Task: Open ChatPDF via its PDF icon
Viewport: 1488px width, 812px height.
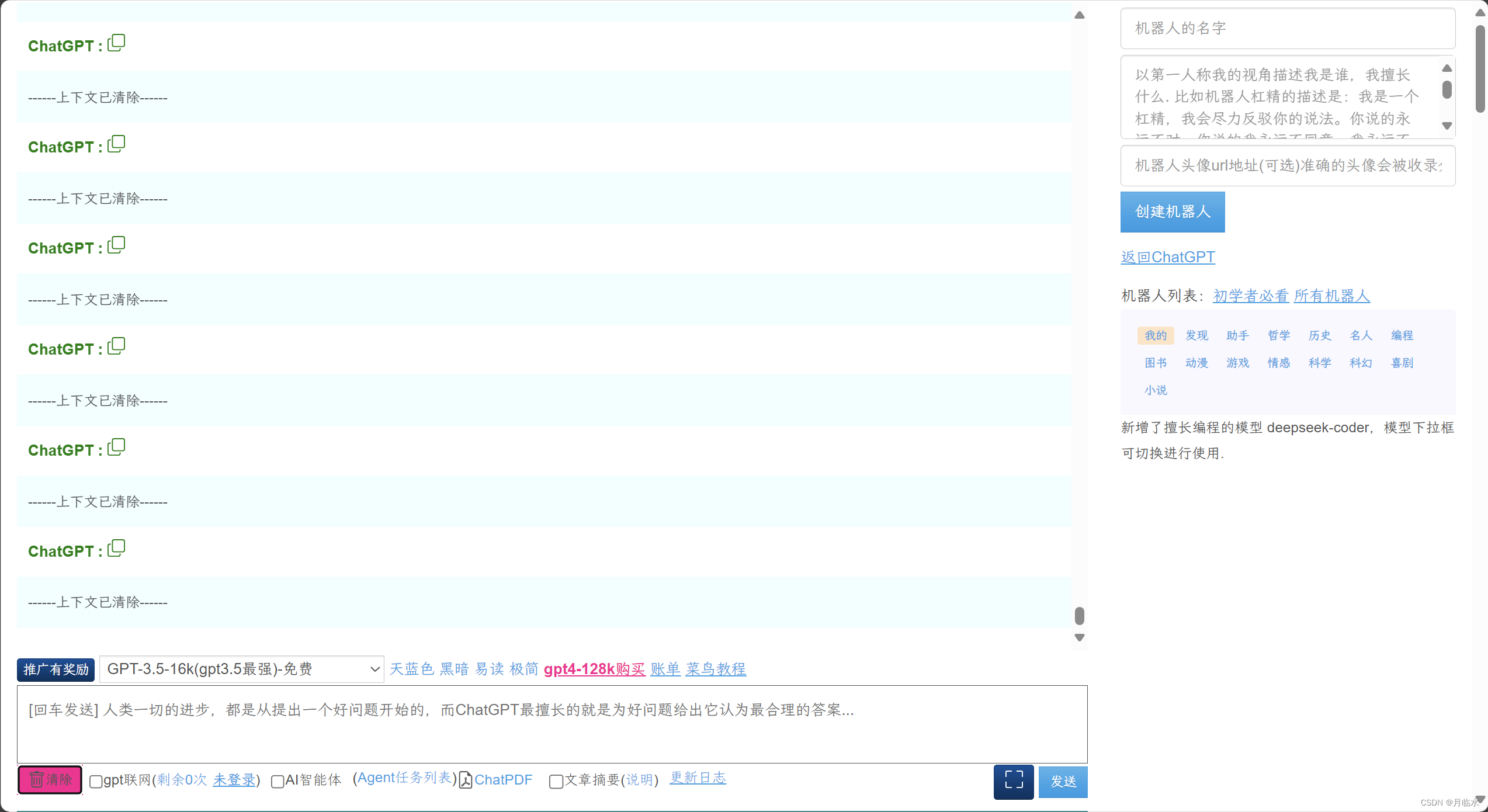Action: click(x=466, y=780)
